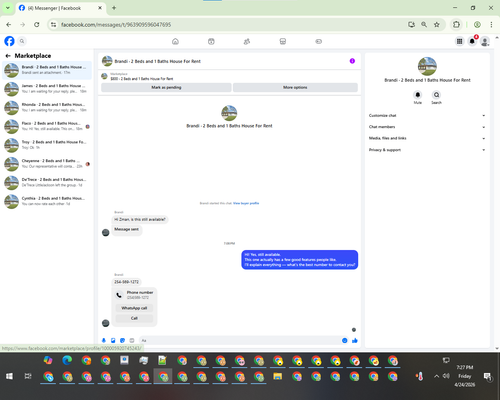
Task: Open the Cynthia conversation in the list
Action: click(47, 201)
